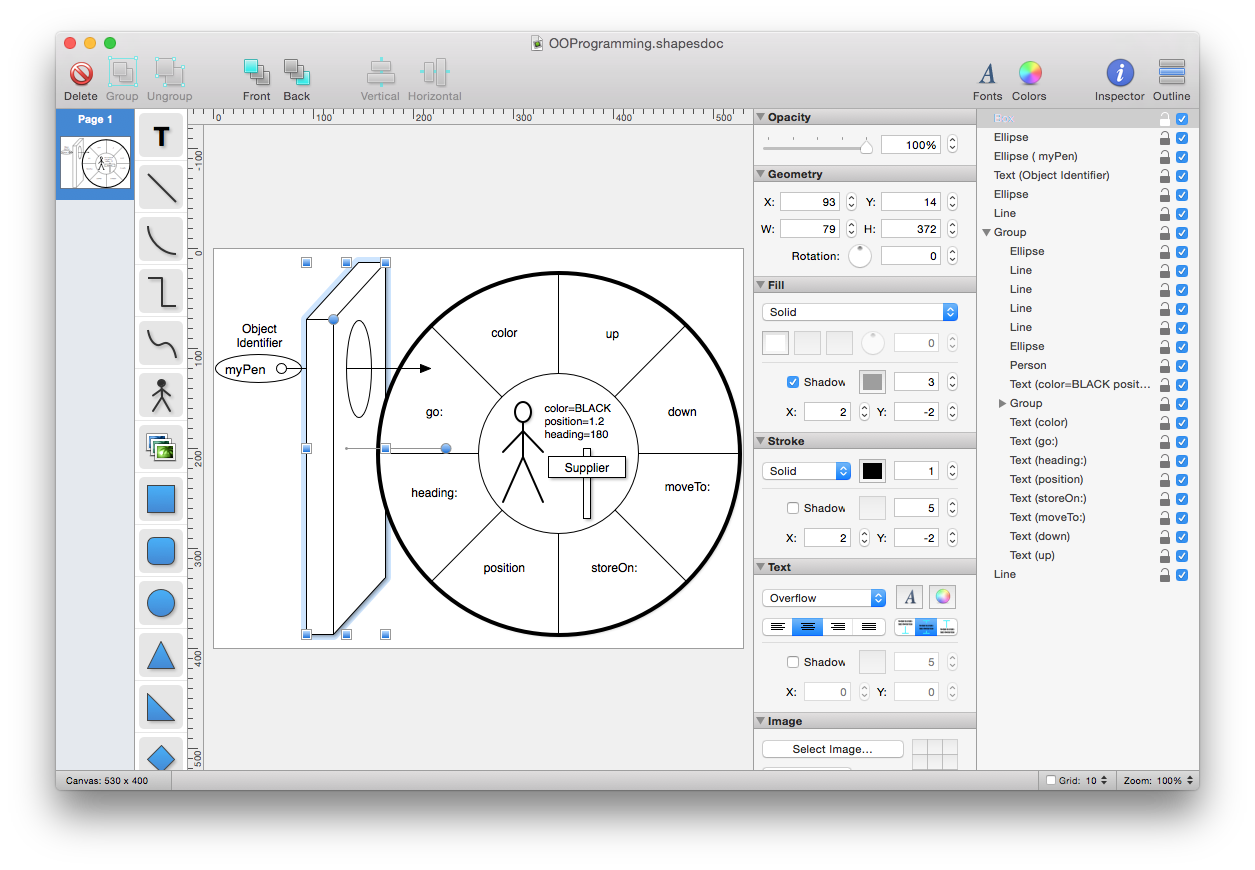Enable the Shadow checkbox in Stroke section
This screenshot has height=870, width=1255.
795,508
